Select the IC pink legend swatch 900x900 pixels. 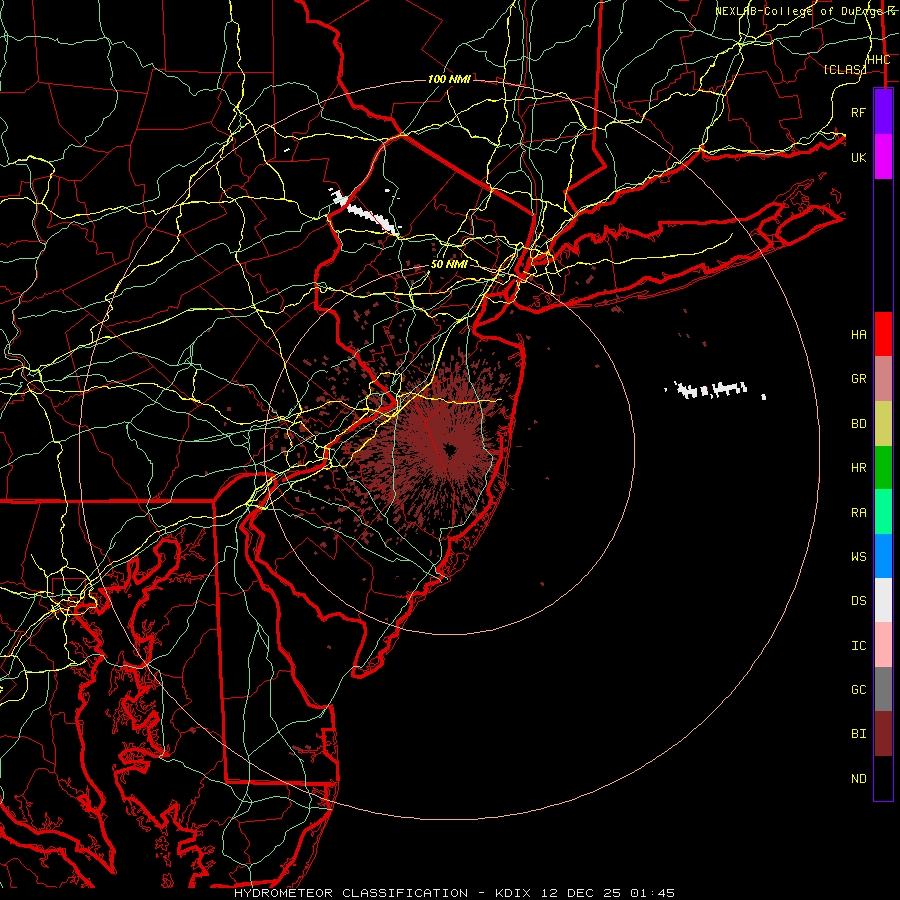click(x=883, y=645)
